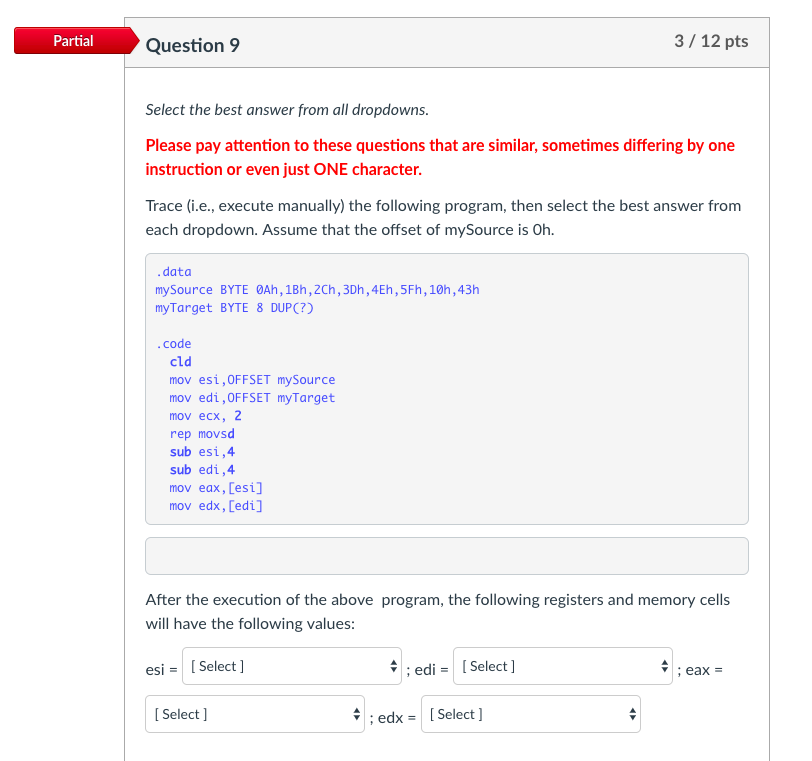Click the stepper arrows on the eax dropdown

coord(356,714)
